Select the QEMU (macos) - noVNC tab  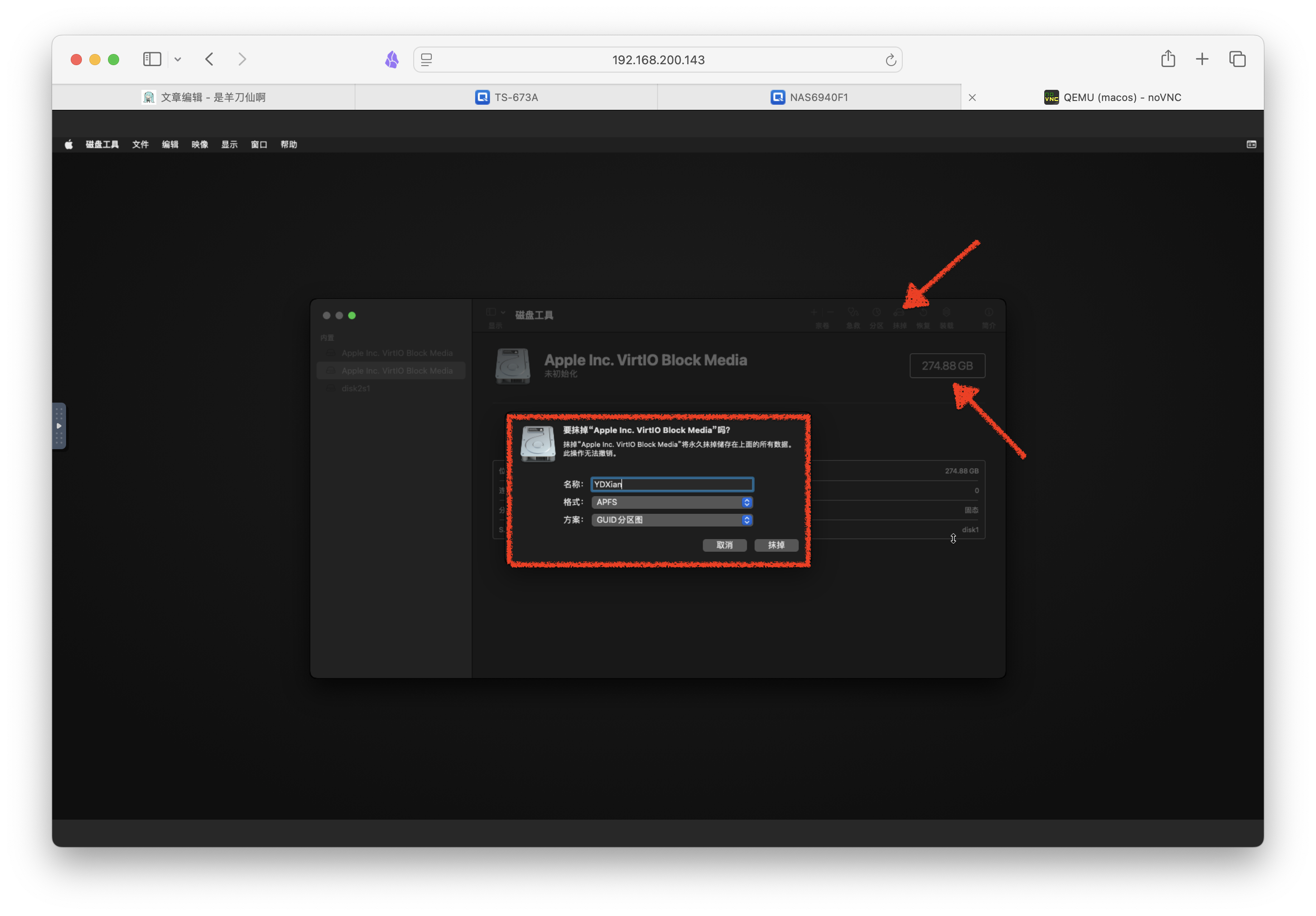pyautogui.click(x=1113, y=97)
